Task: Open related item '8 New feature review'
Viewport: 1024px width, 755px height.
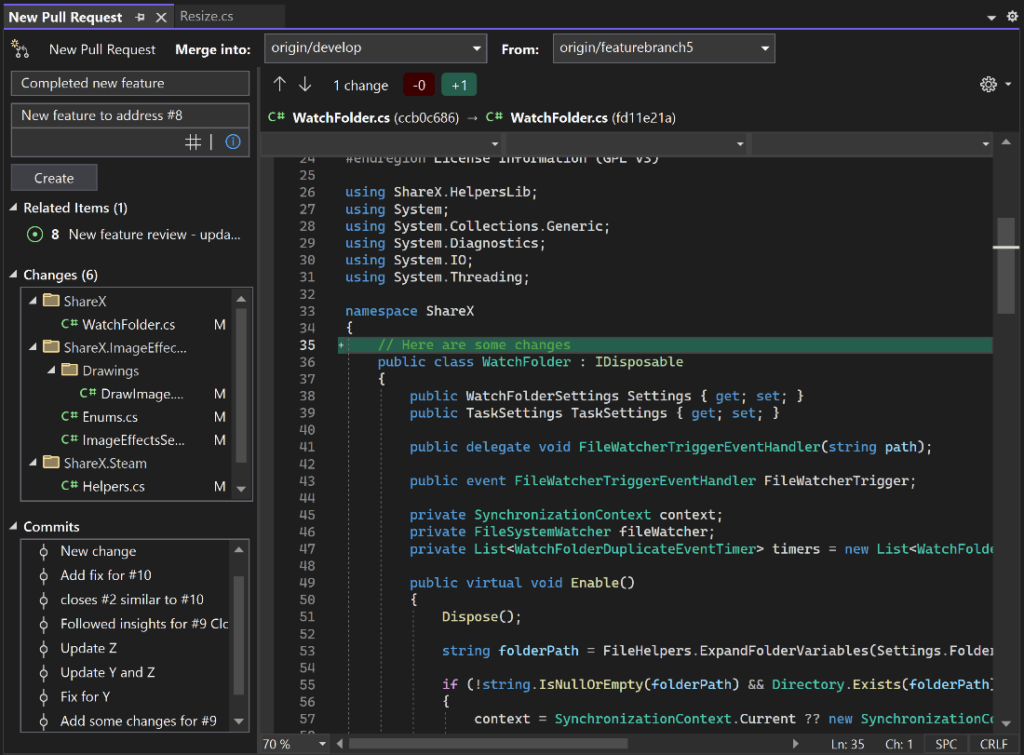Action: pos(135,234)
